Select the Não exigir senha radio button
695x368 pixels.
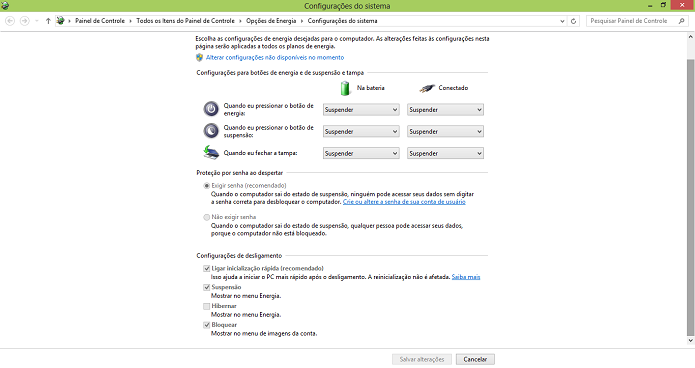coord(207,217)
